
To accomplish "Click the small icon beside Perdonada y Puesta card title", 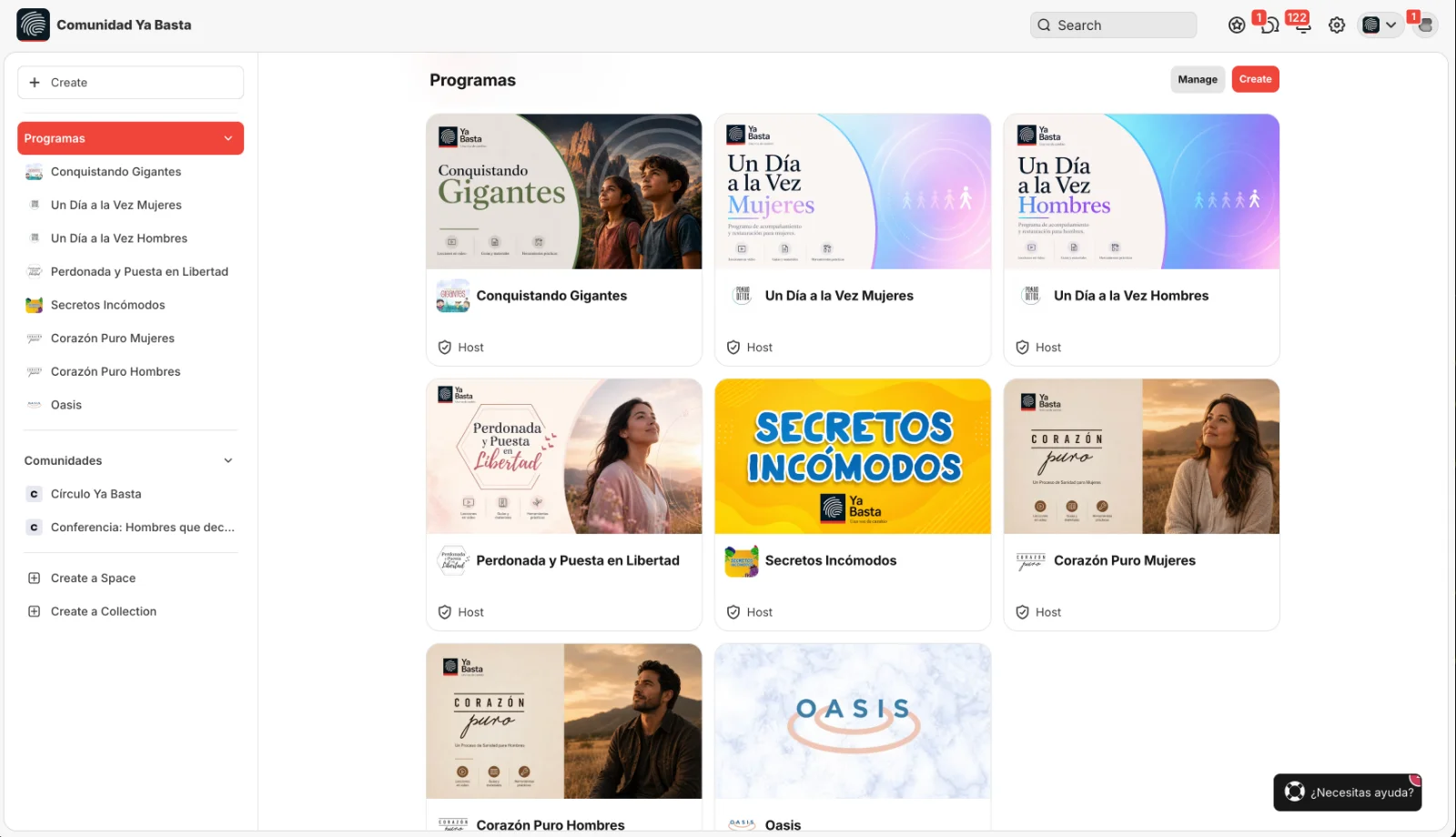I will point(453,560).
